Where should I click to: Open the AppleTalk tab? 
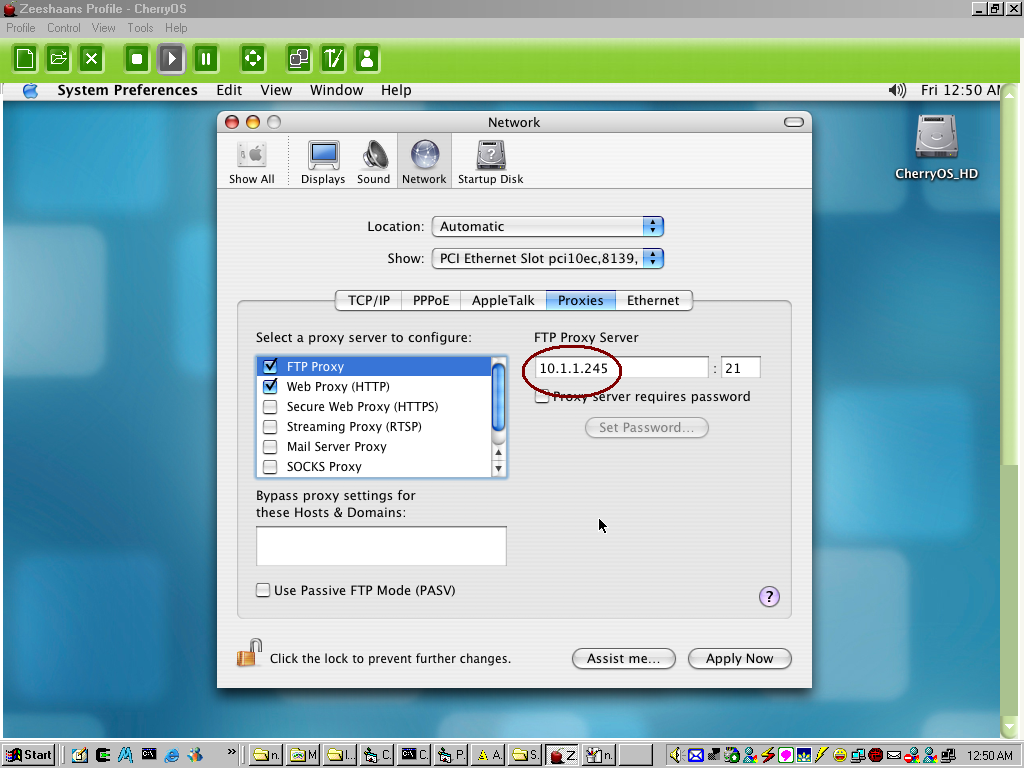click(504, 300)
